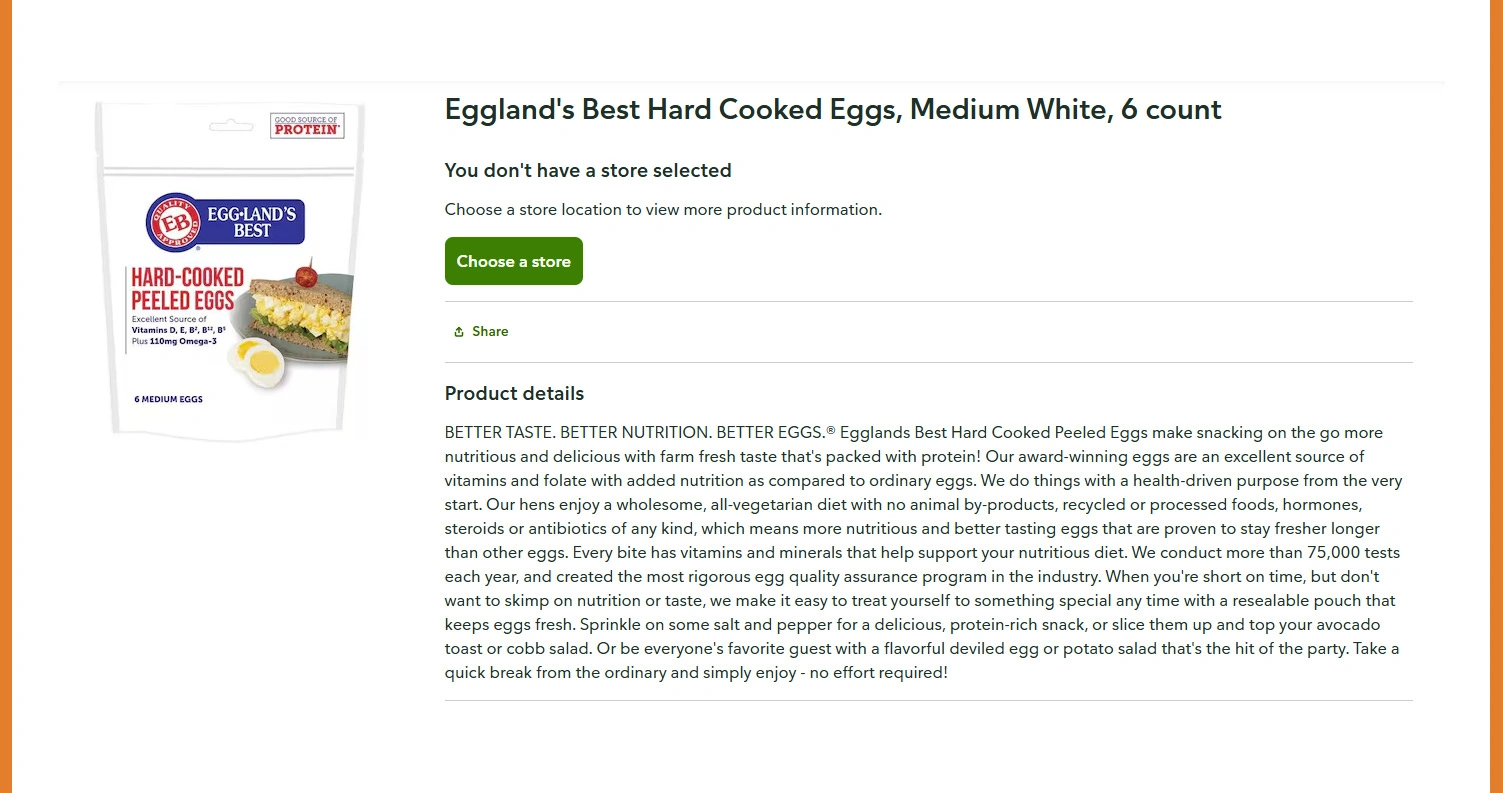Click the egg salad sandwich picture
The width and height of the screenshot is (1503, 793).
click(300, 310)
